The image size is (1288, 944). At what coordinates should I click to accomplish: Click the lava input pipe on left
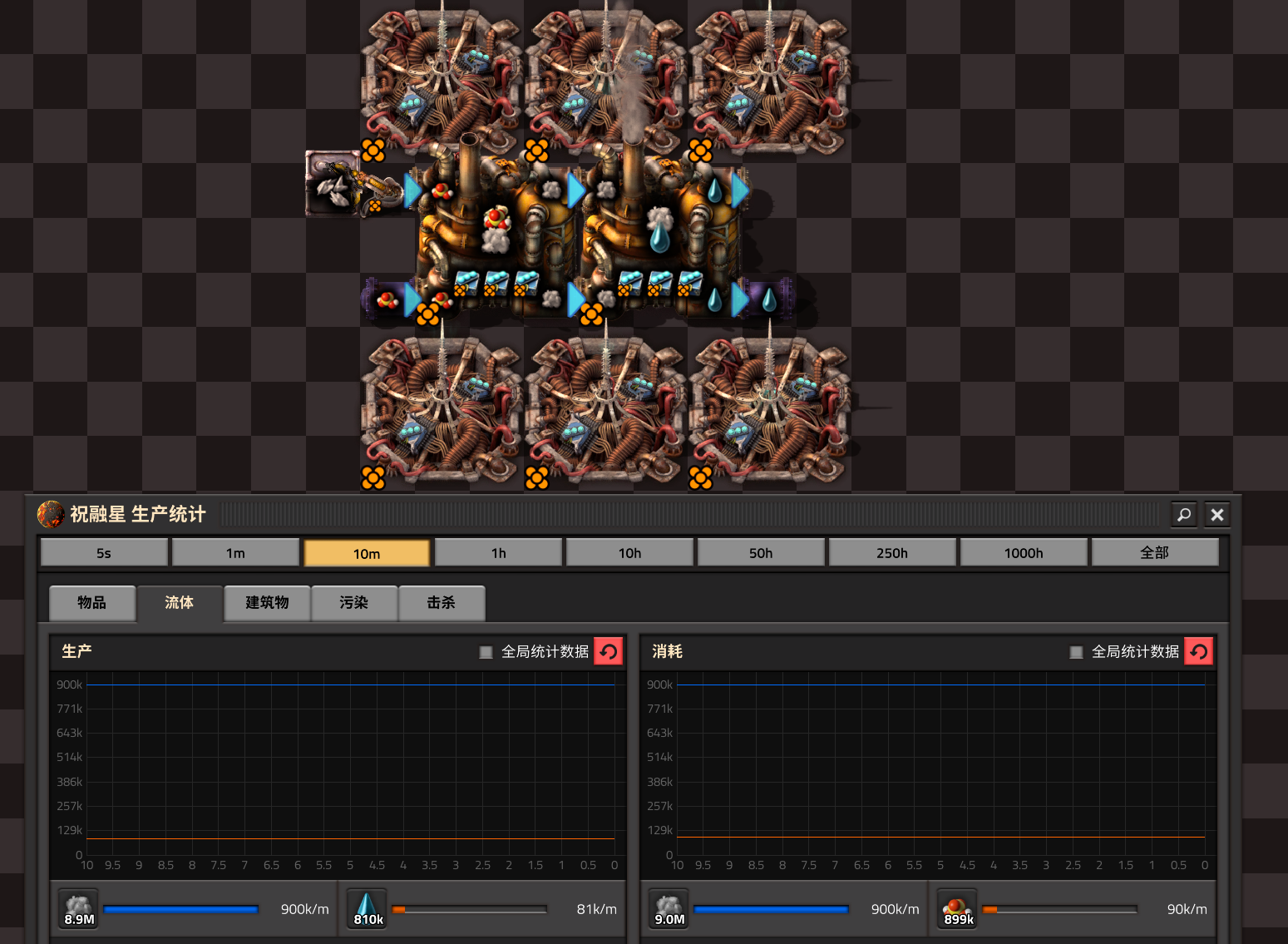pos(387,299)
